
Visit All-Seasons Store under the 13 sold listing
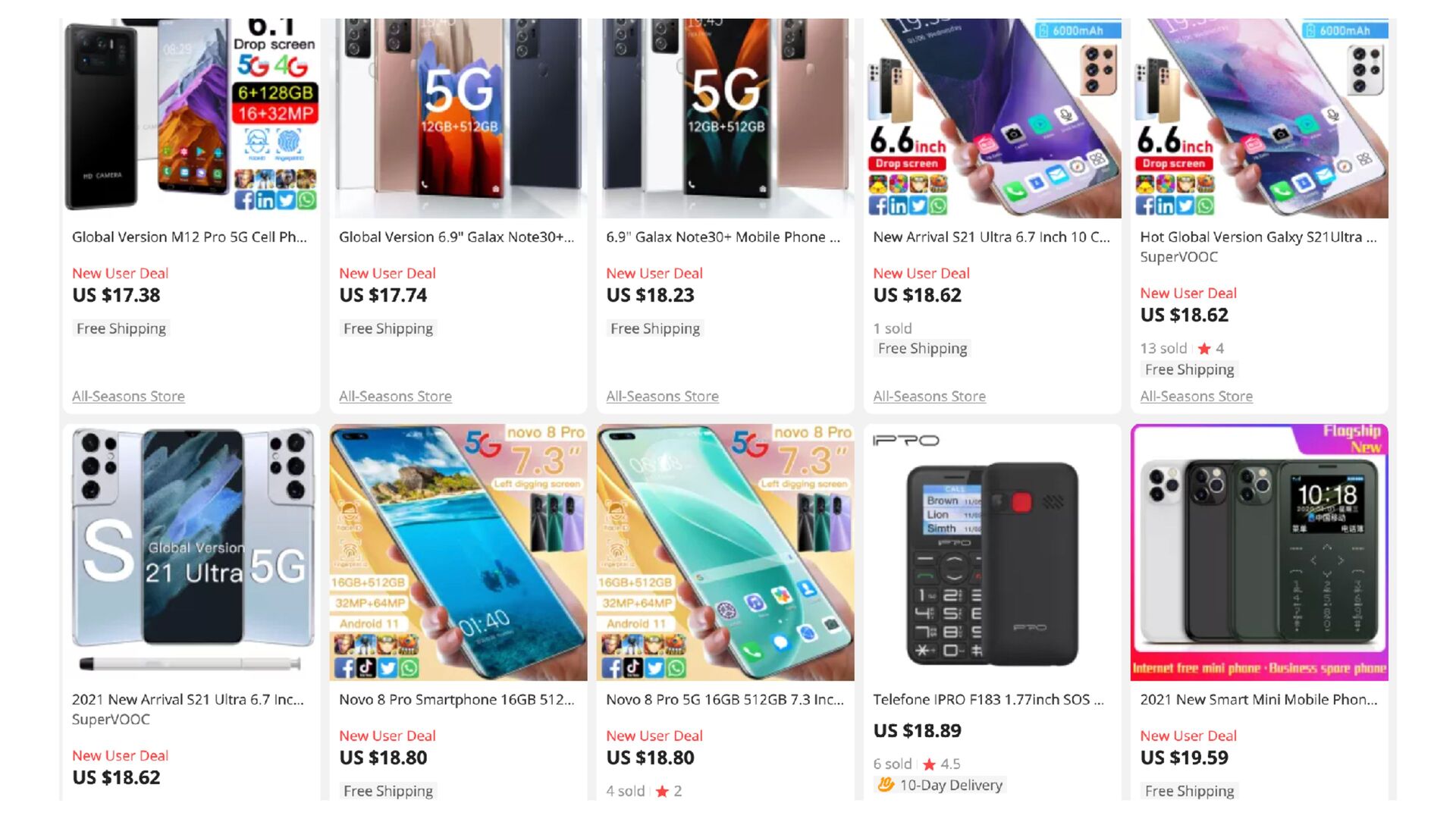click(1196, 396)
